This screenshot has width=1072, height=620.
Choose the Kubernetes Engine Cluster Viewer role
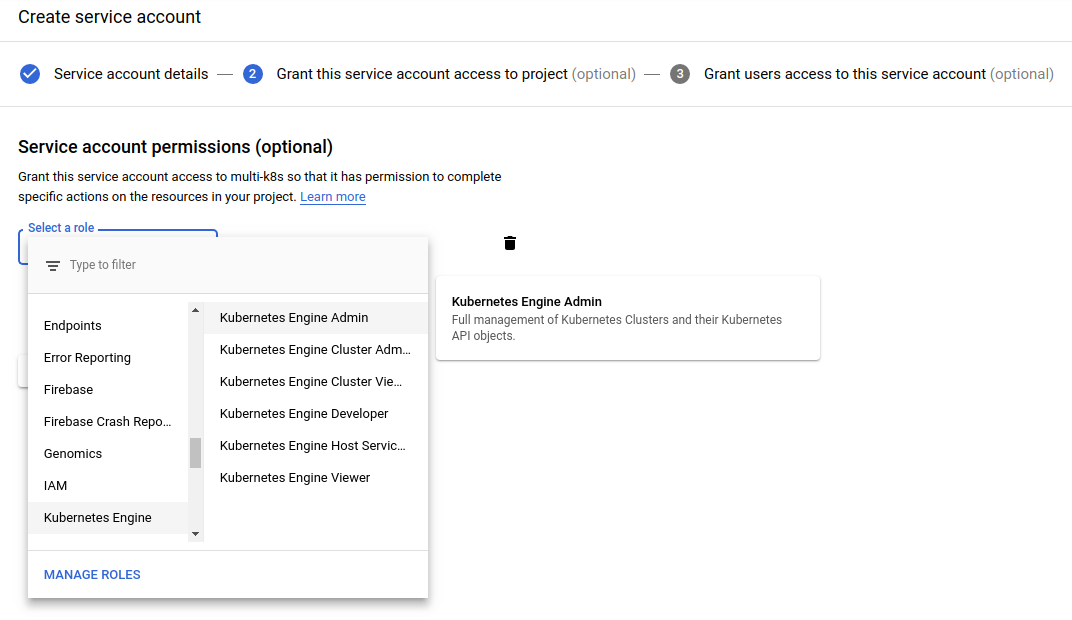(316, 382)
